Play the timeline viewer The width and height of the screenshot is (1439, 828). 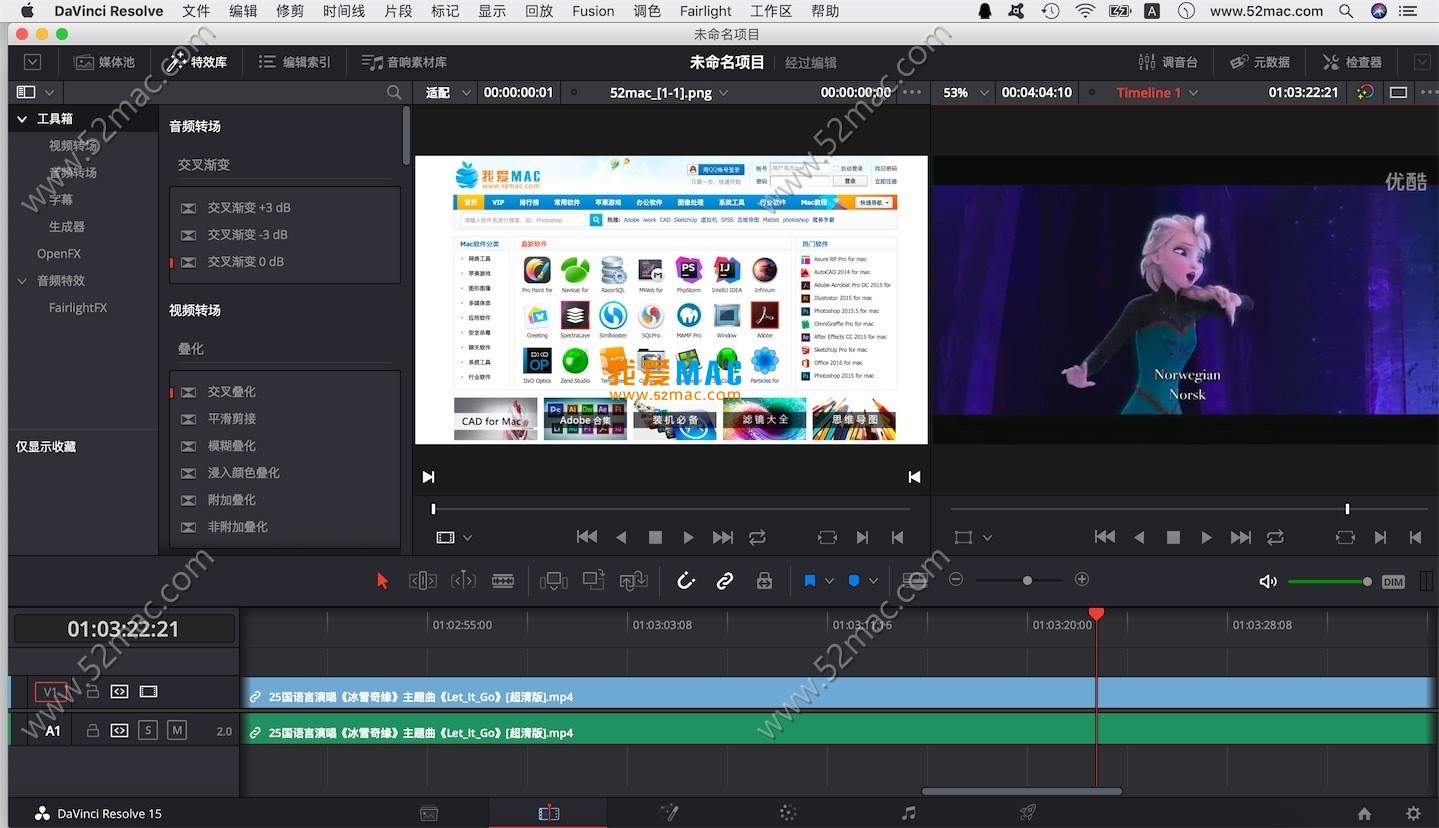coord(1206,537)
